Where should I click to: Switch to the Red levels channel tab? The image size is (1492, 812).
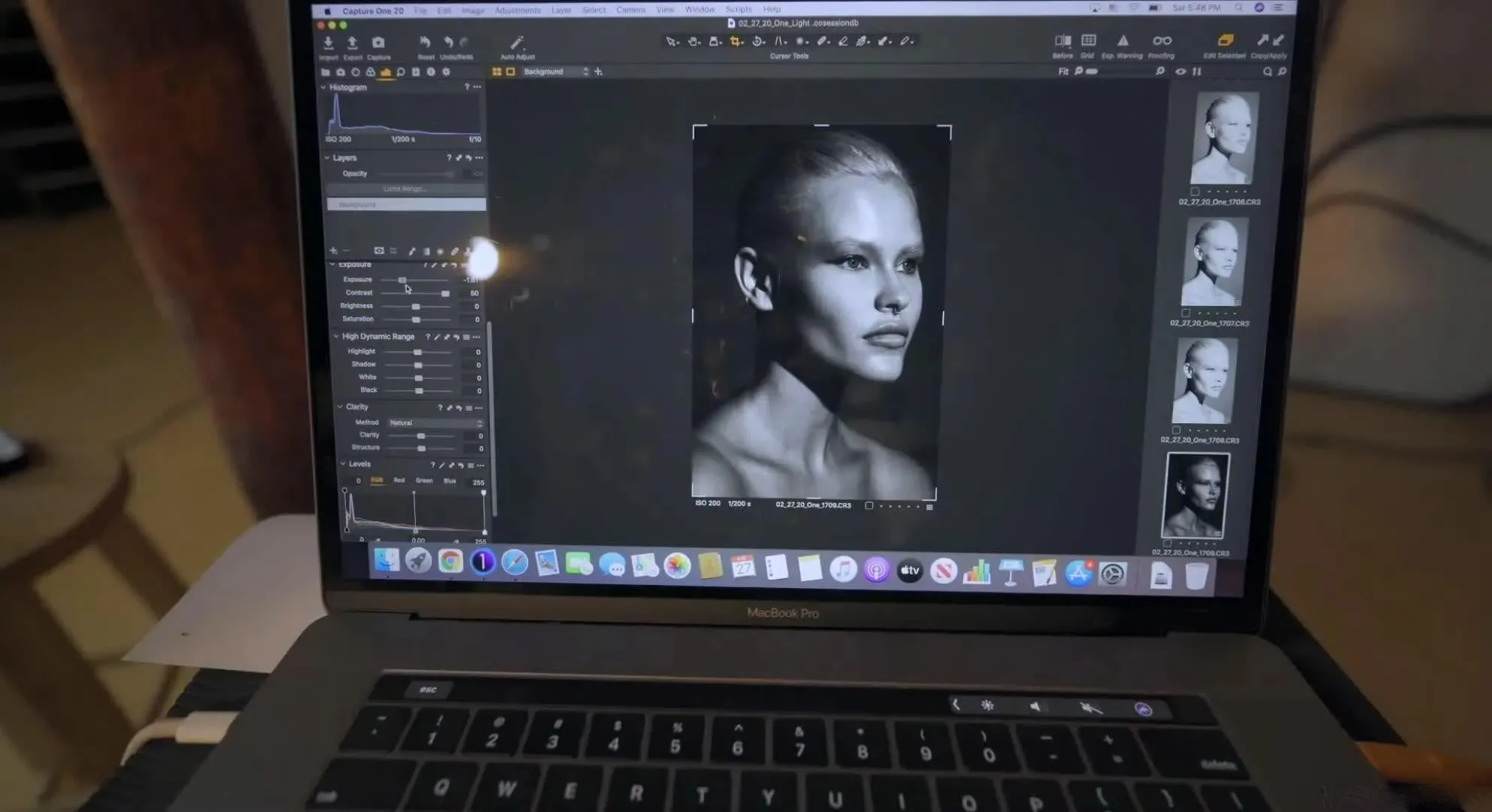coord(399,480)
